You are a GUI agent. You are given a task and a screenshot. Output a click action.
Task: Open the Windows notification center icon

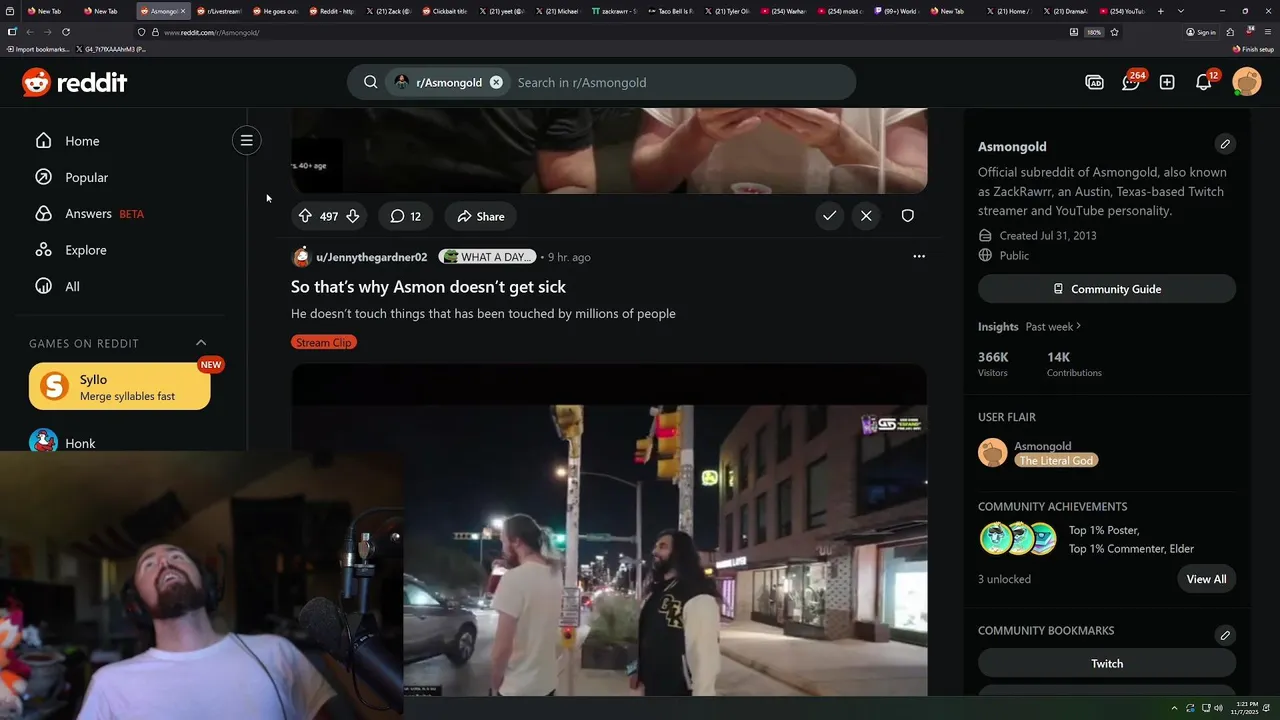click(1268, 708)
